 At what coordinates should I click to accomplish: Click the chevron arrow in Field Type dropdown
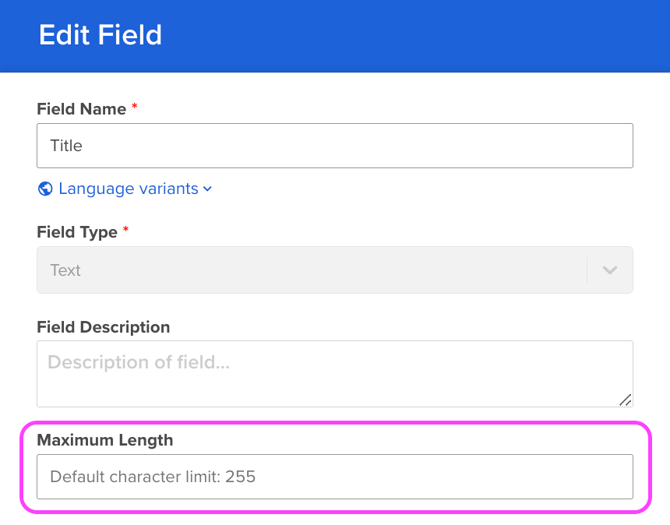coord(609,270)
